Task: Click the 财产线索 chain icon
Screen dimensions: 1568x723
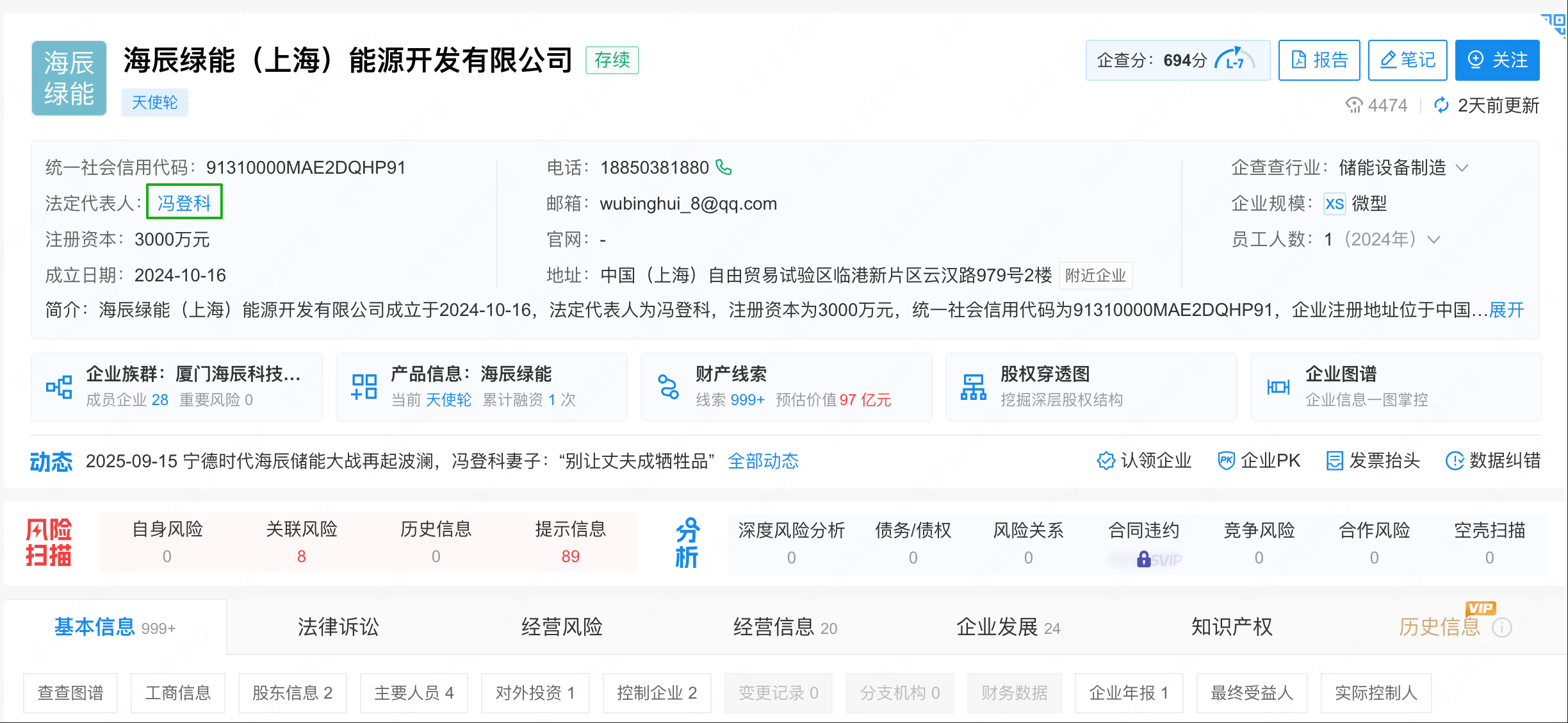Action: coord(669,387)
